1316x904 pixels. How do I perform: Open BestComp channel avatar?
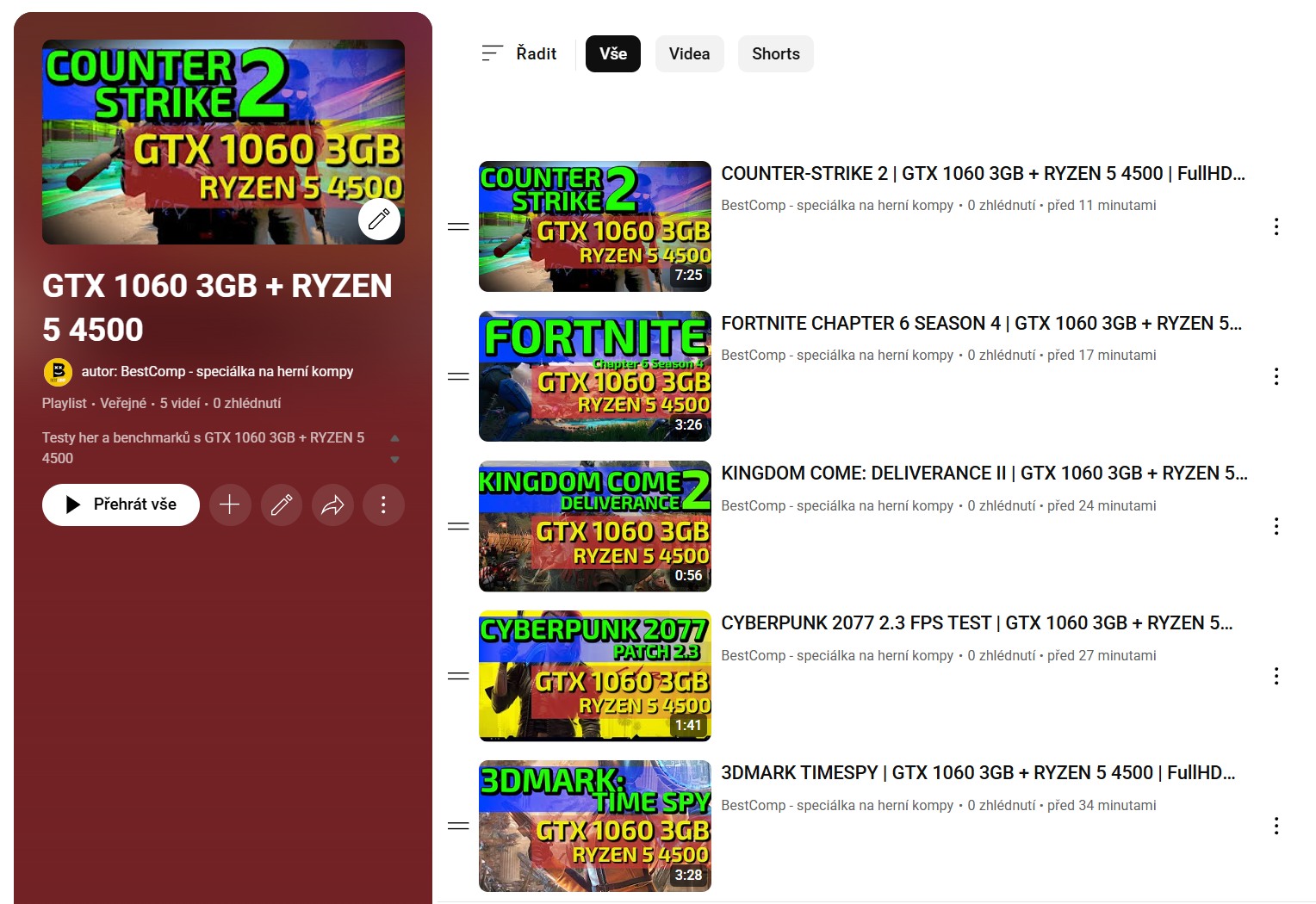coord(58,372)
